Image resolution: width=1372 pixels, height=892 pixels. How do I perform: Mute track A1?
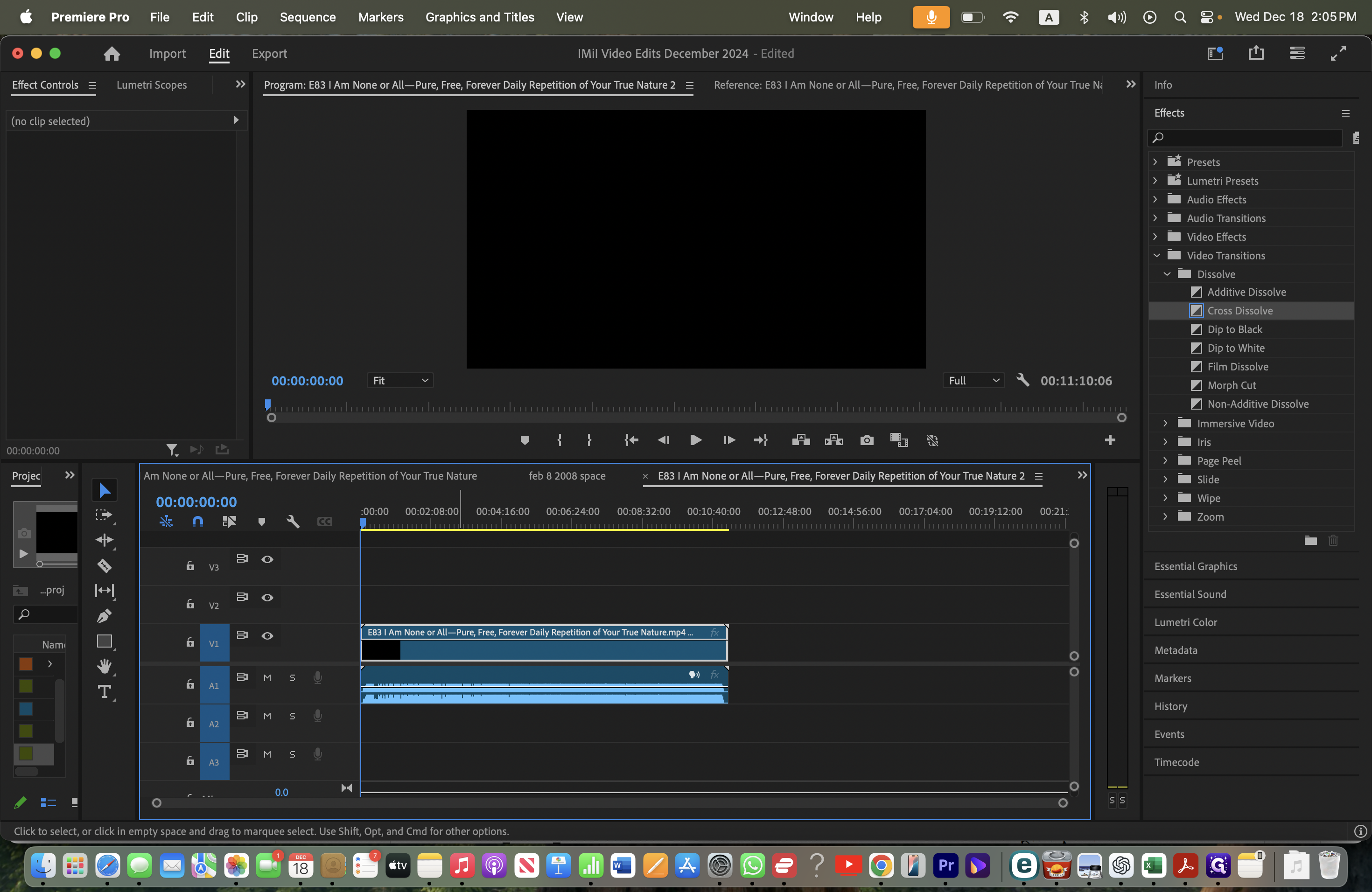(x=267, y=678)
